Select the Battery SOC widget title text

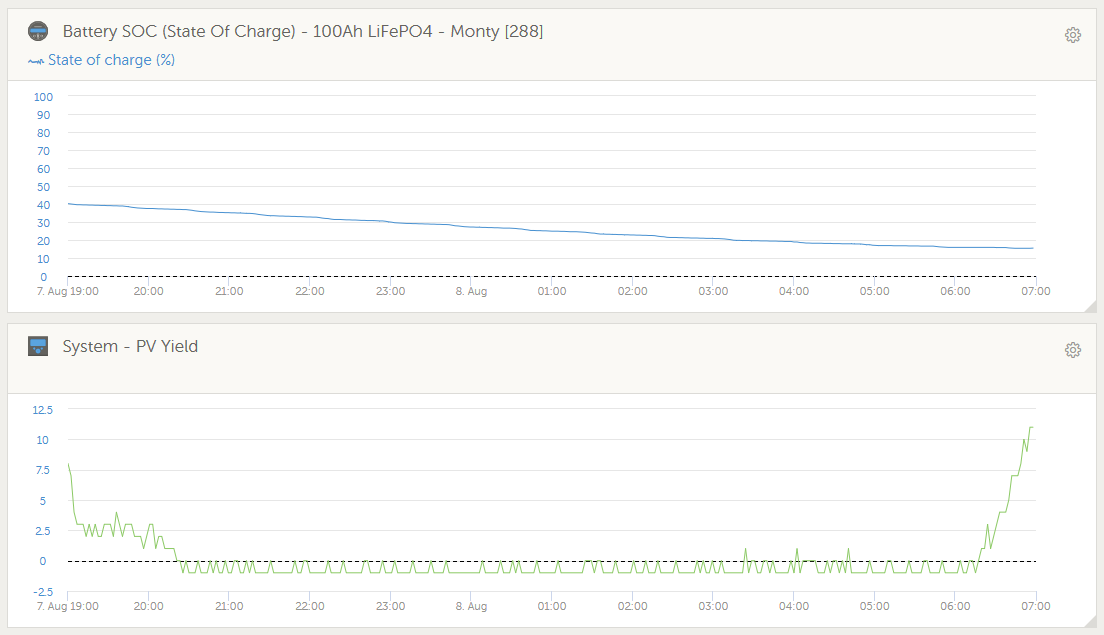pyautogui.click(x=302, y=32)
